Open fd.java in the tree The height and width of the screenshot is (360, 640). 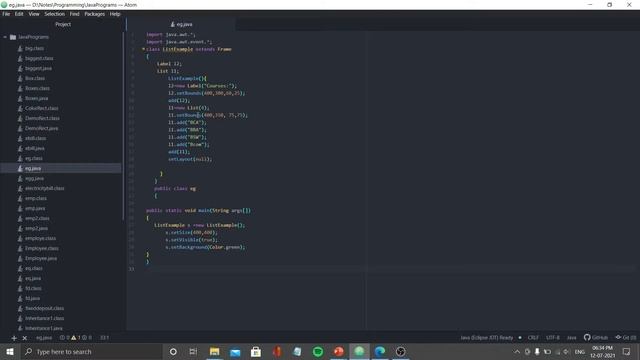tap(32, 298)
